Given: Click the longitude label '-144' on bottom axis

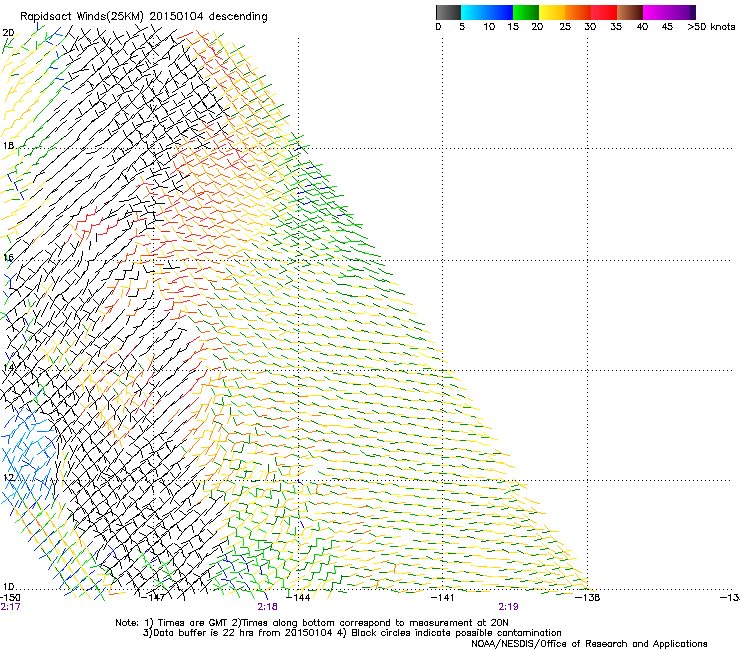Looking at the screenshot, I should (x=298, y=597).
